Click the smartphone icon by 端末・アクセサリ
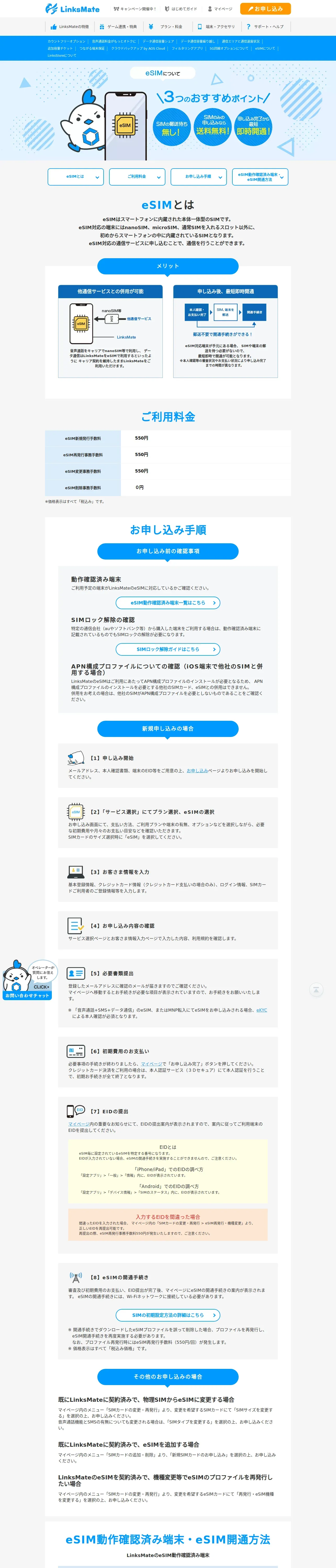This screenshot has width=336, height=1568. pos(199,27)
